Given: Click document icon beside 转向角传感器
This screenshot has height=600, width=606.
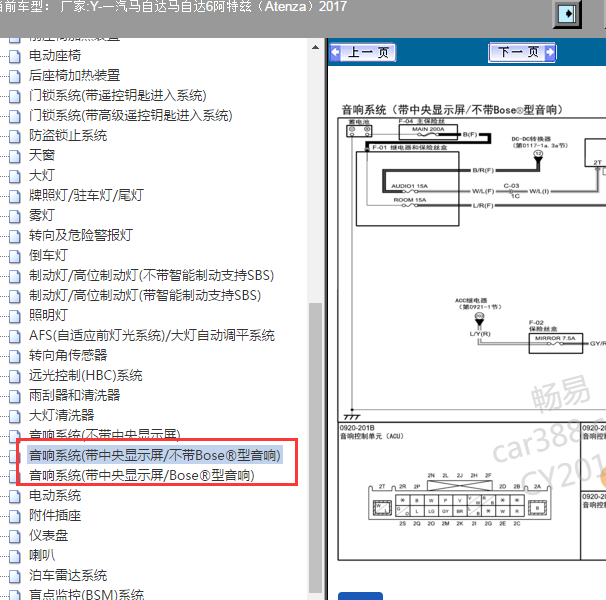Looking at the screenshot, I should (15, 356).
